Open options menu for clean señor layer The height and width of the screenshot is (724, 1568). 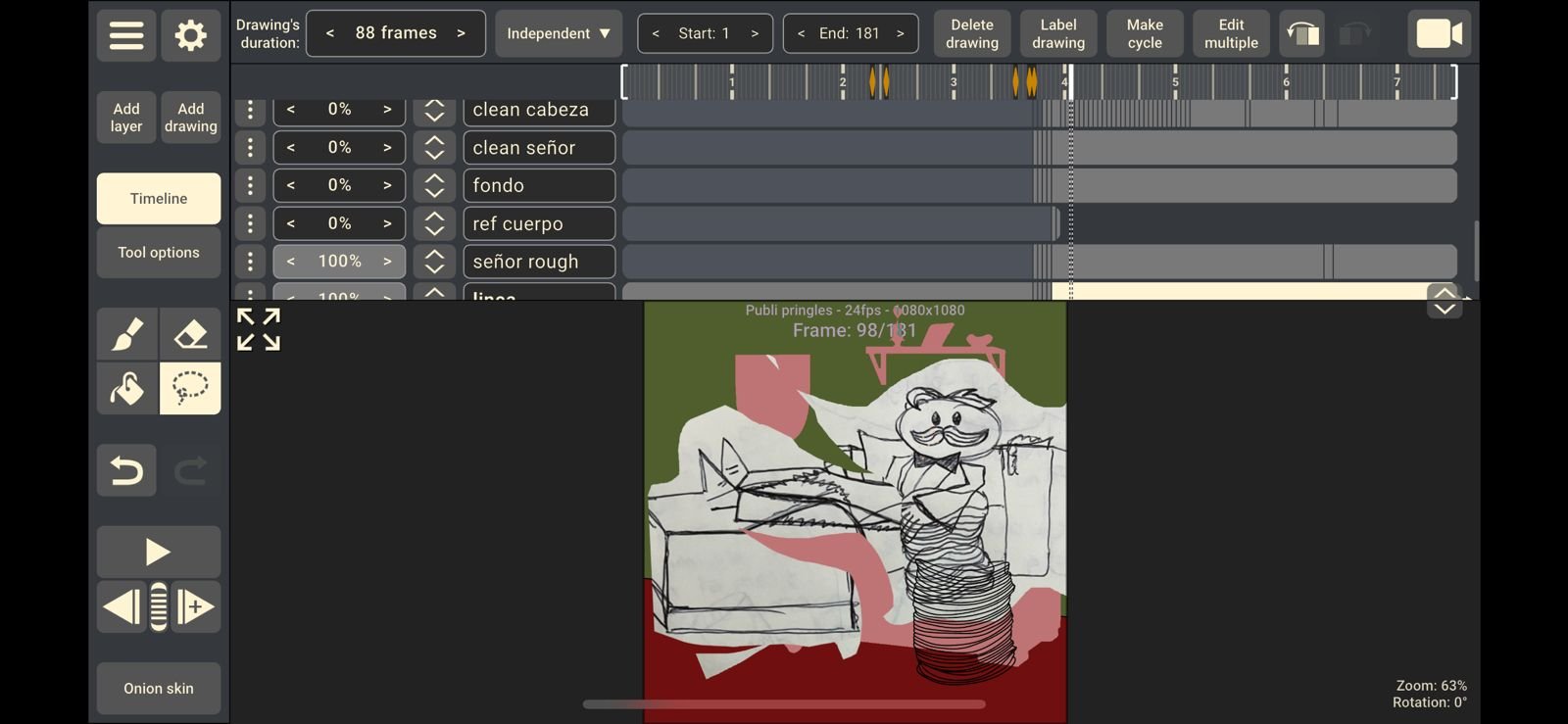250,148
